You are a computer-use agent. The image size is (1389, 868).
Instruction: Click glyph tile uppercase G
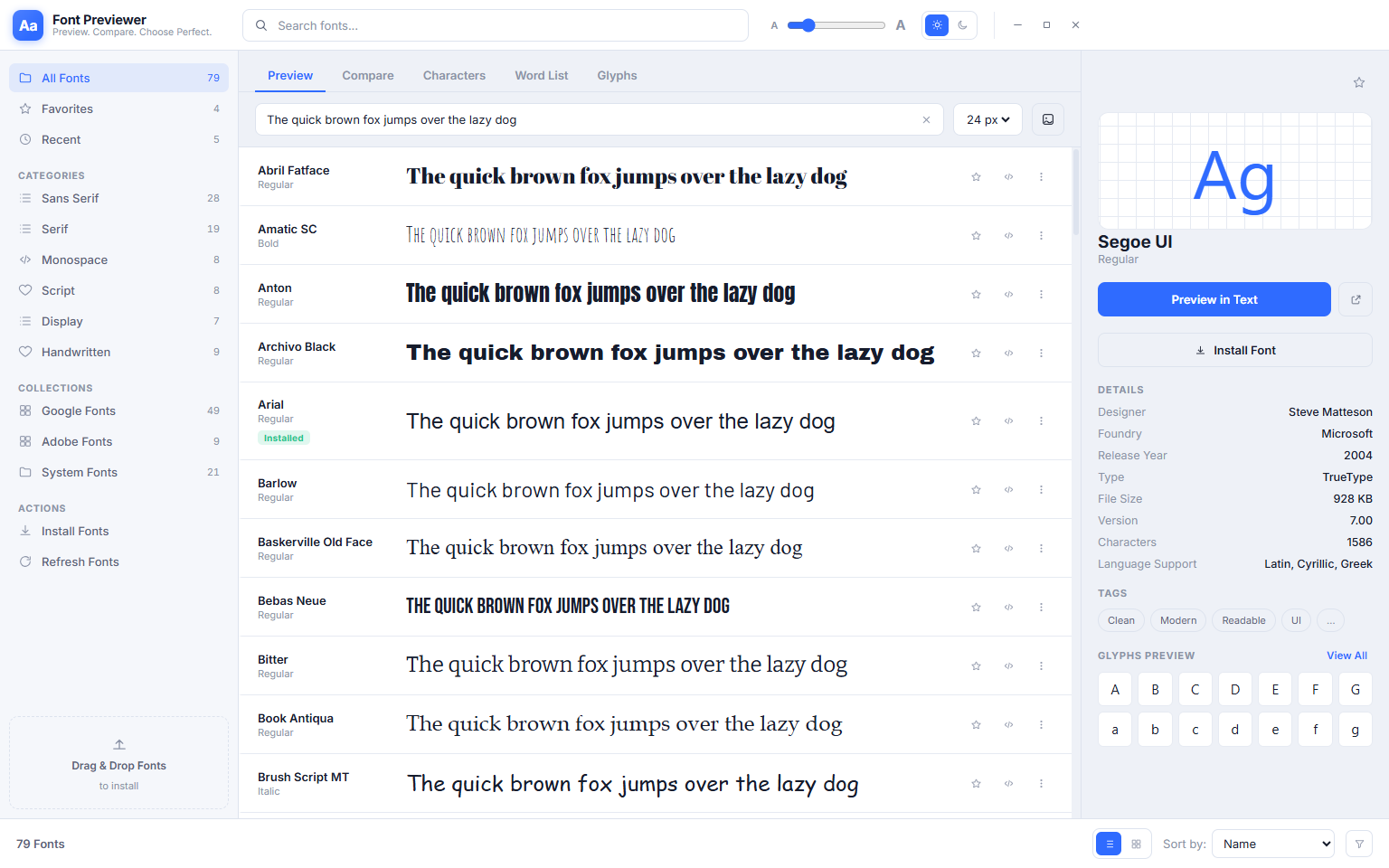pos(1355,690)
